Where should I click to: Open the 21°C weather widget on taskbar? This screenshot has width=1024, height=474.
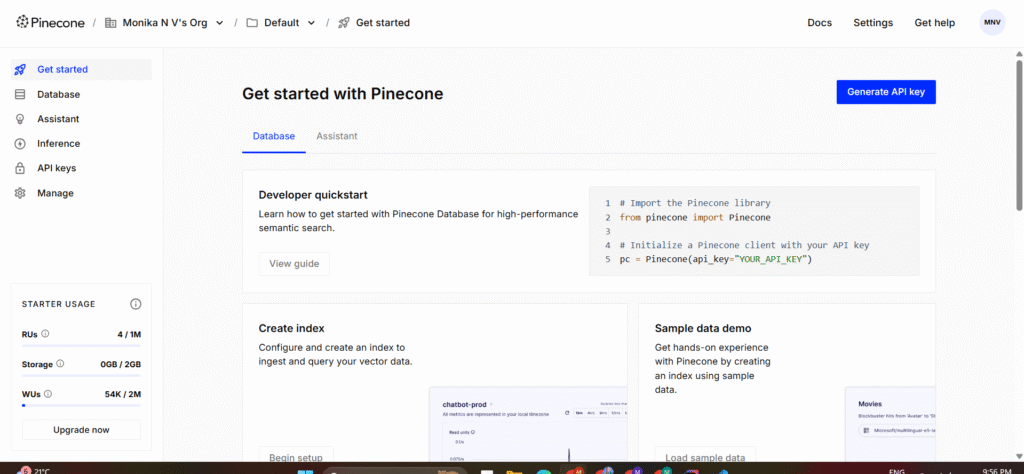click(34, 470)
